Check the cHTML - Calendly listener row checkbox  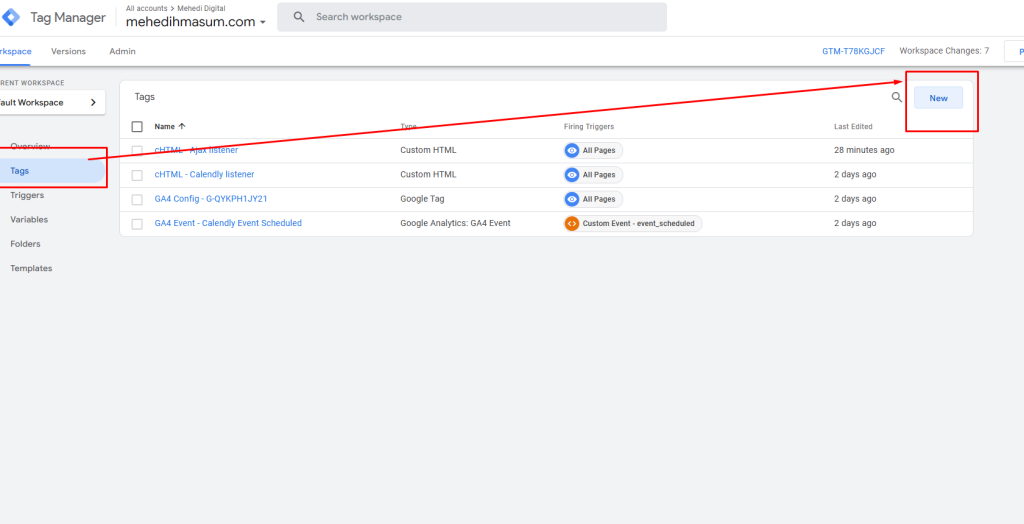tap(137, 175)
